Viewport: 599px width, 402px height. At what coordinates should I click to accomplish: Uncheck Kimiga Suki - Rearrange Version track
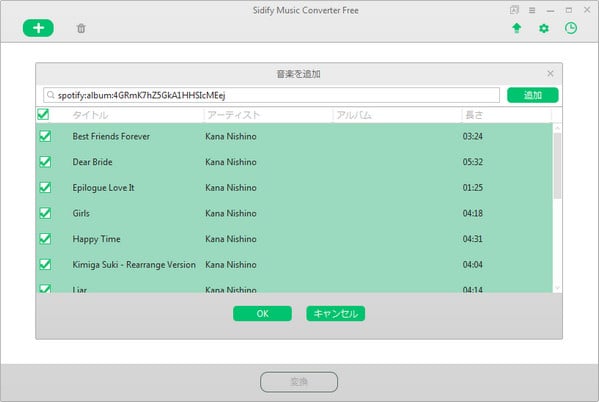(x=45, y=264)
